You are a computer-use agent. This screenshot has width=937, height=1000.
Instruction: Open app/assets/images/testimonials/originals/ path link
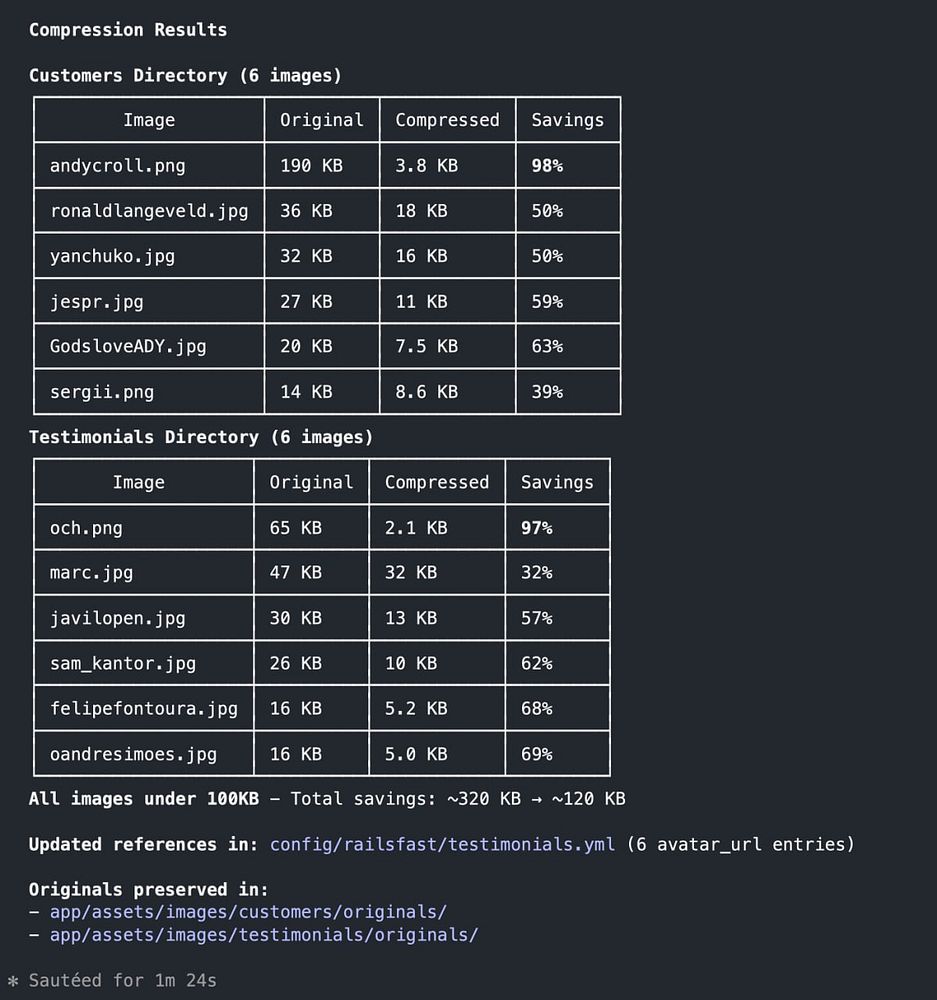click(263, 935)
